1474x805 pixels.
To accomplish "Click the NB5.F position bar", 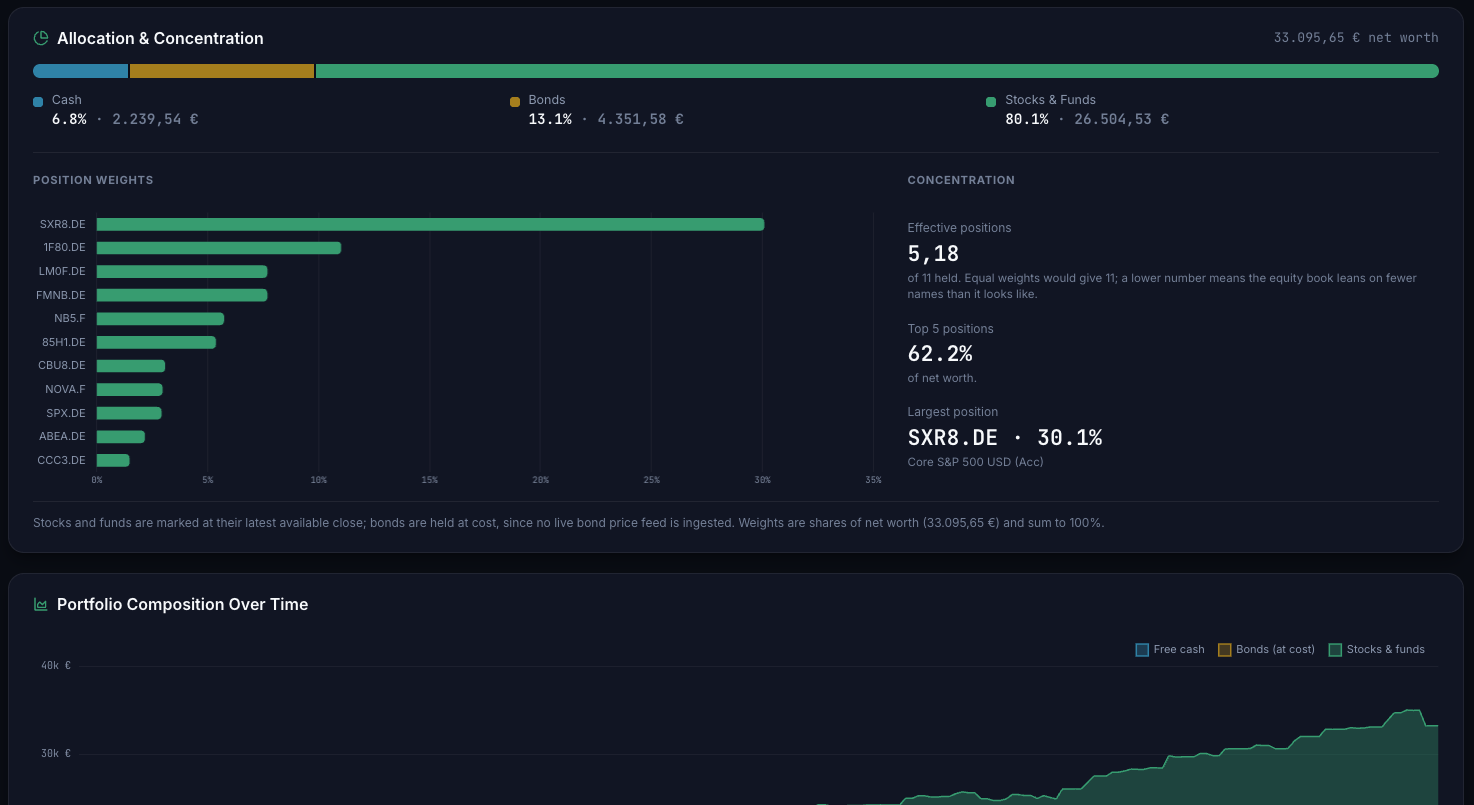I will [160, 319].
